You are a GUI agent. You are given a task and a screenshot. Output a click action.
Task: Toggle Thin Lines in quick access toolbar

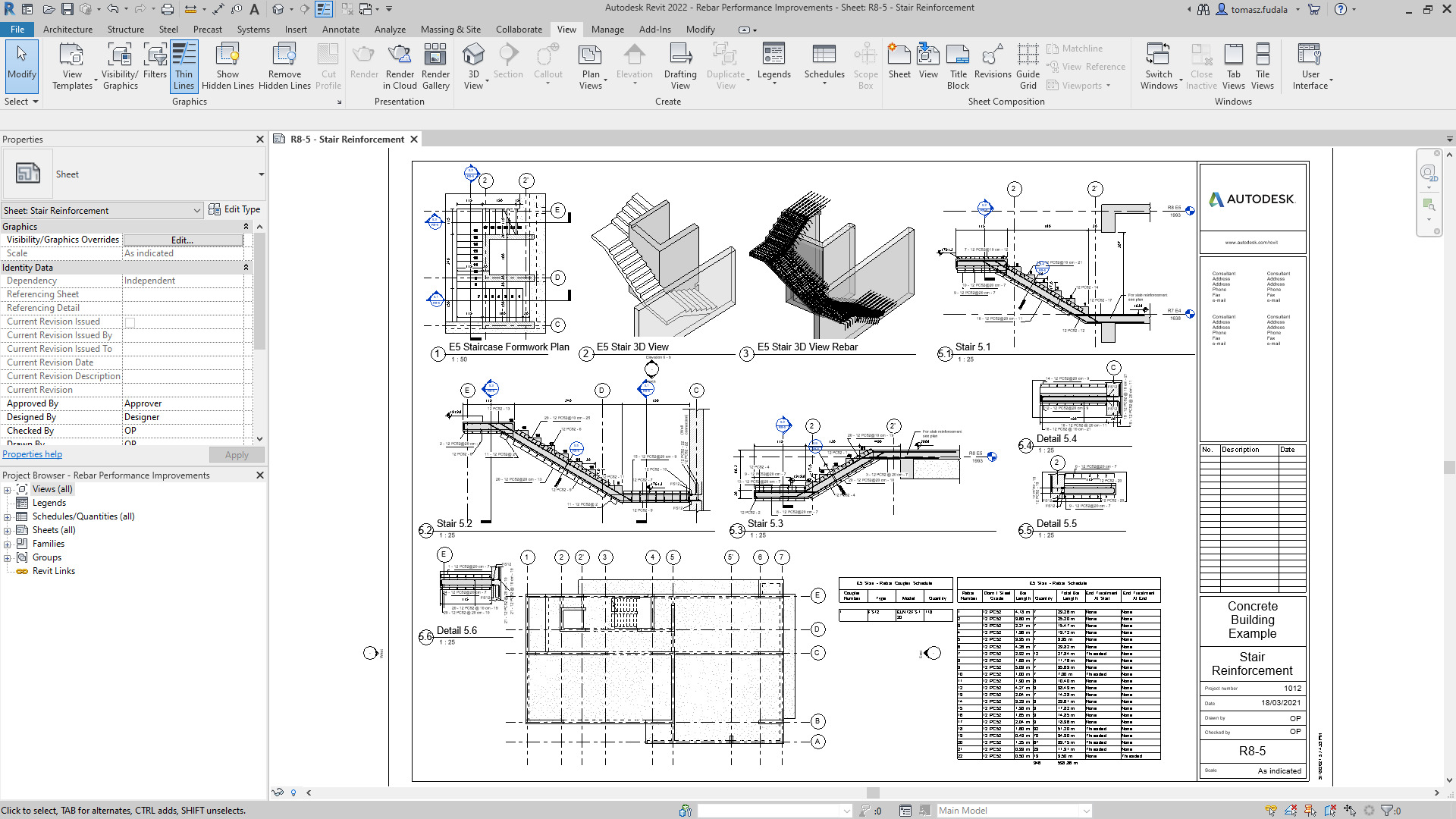[x=324, y=9]
